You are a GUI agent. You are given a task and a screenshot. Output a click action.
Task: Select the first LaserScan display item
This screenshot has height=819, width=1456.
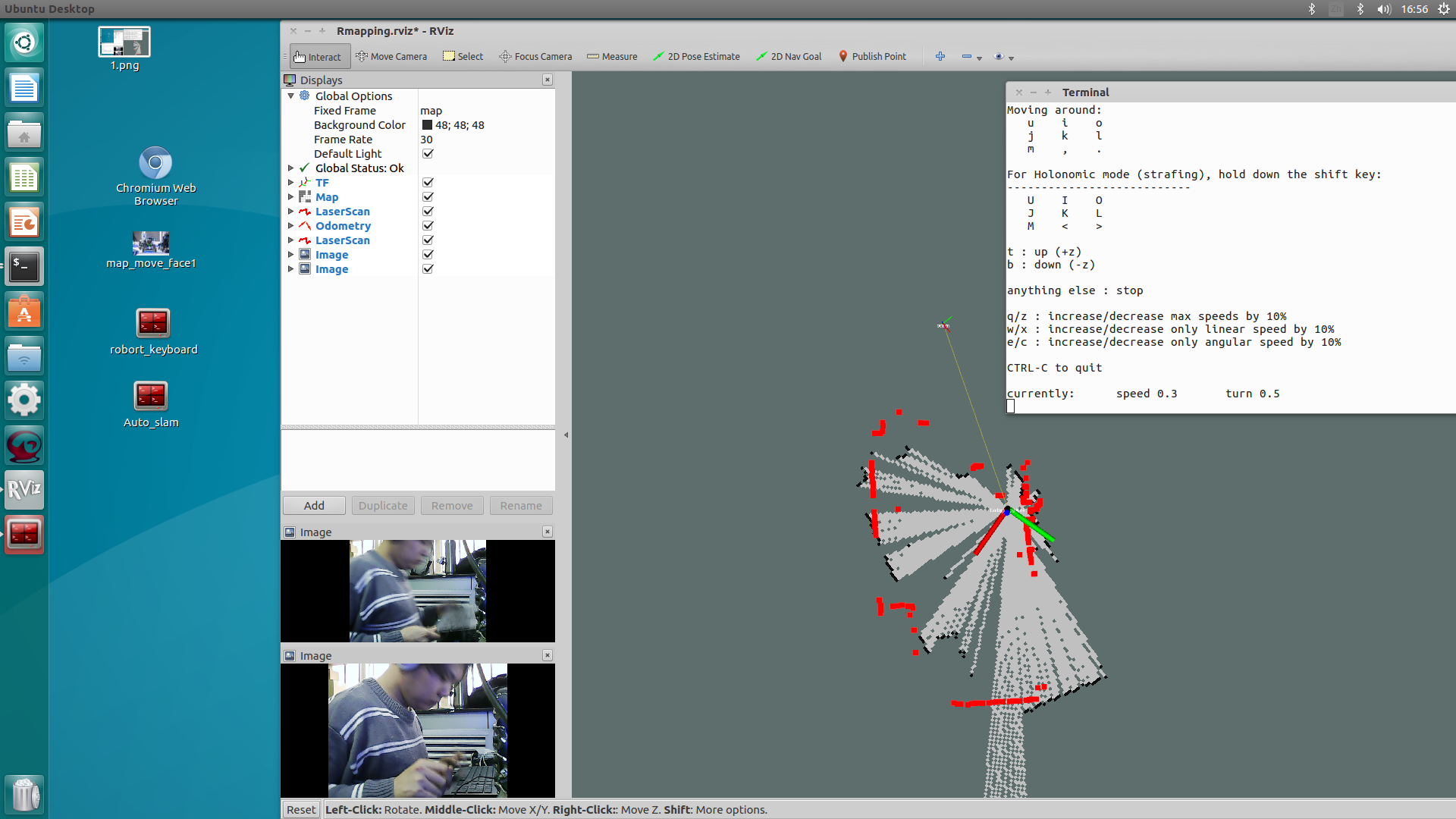coord(342,212)
